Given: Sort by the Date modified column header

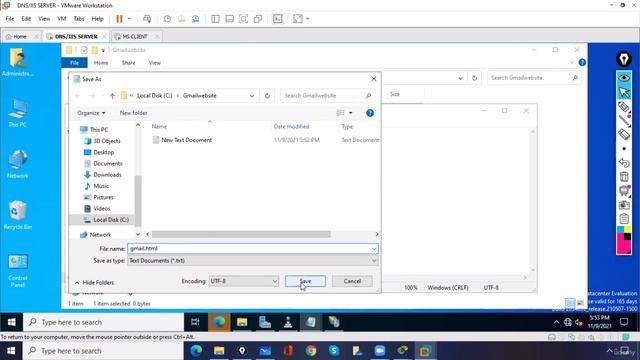Looking at the screenshot, I should click(x=291, y=127).
